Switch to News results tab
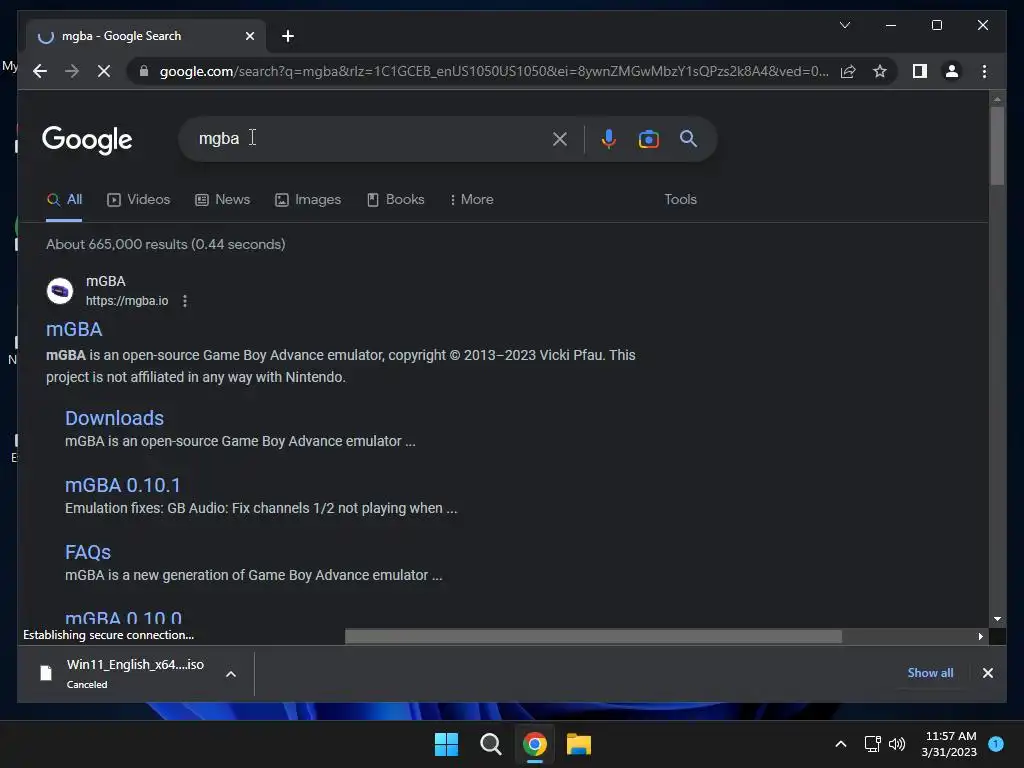Viewport: 1024px width, 768px height. 223,199
